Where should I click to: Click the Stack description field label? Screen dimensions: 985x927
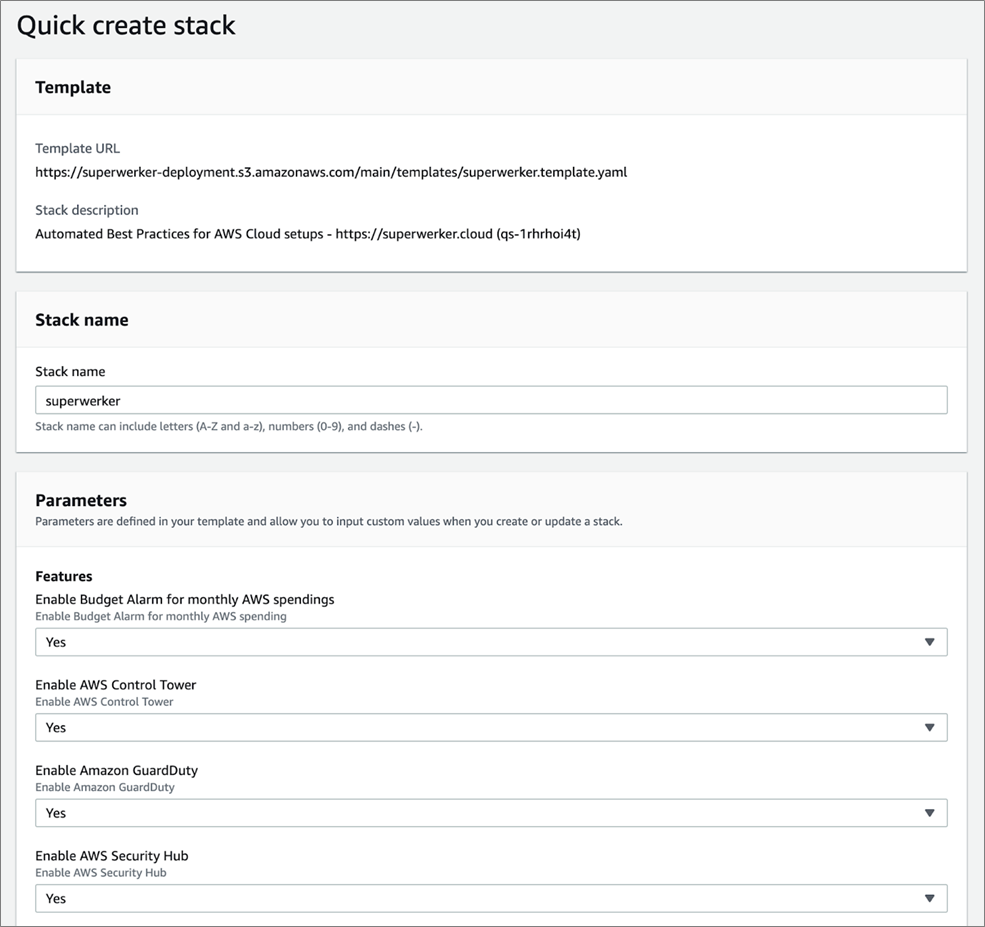(x=87, y=210)
